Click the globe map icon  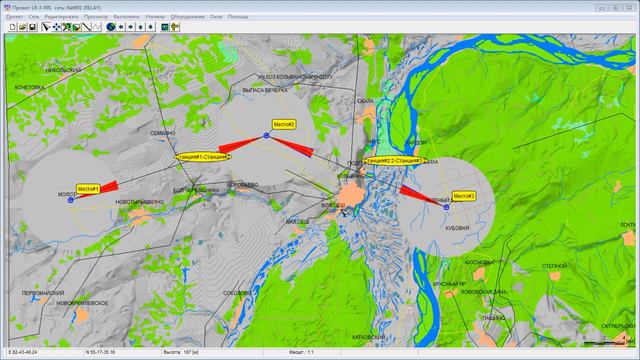coord(111,27)
